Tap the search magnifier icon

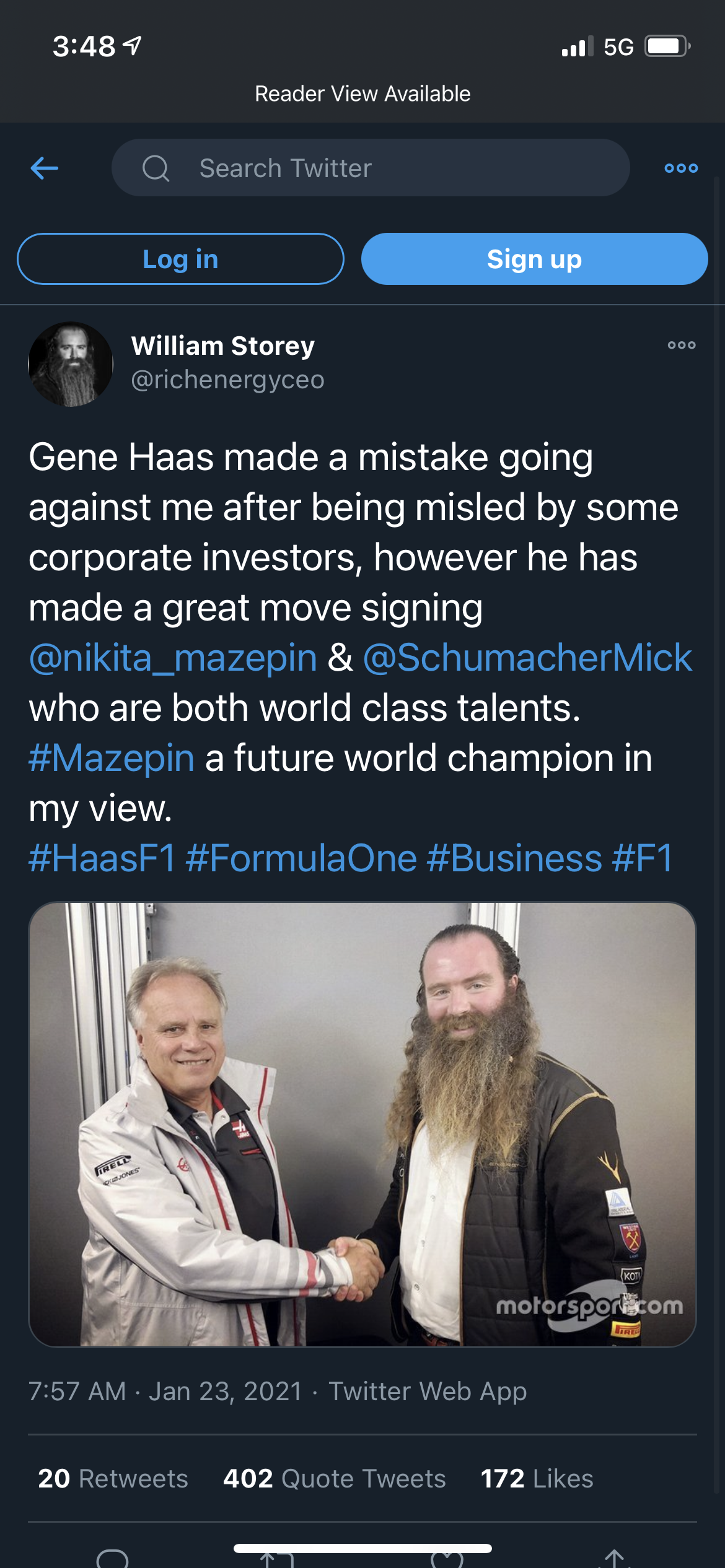[156, 168]
